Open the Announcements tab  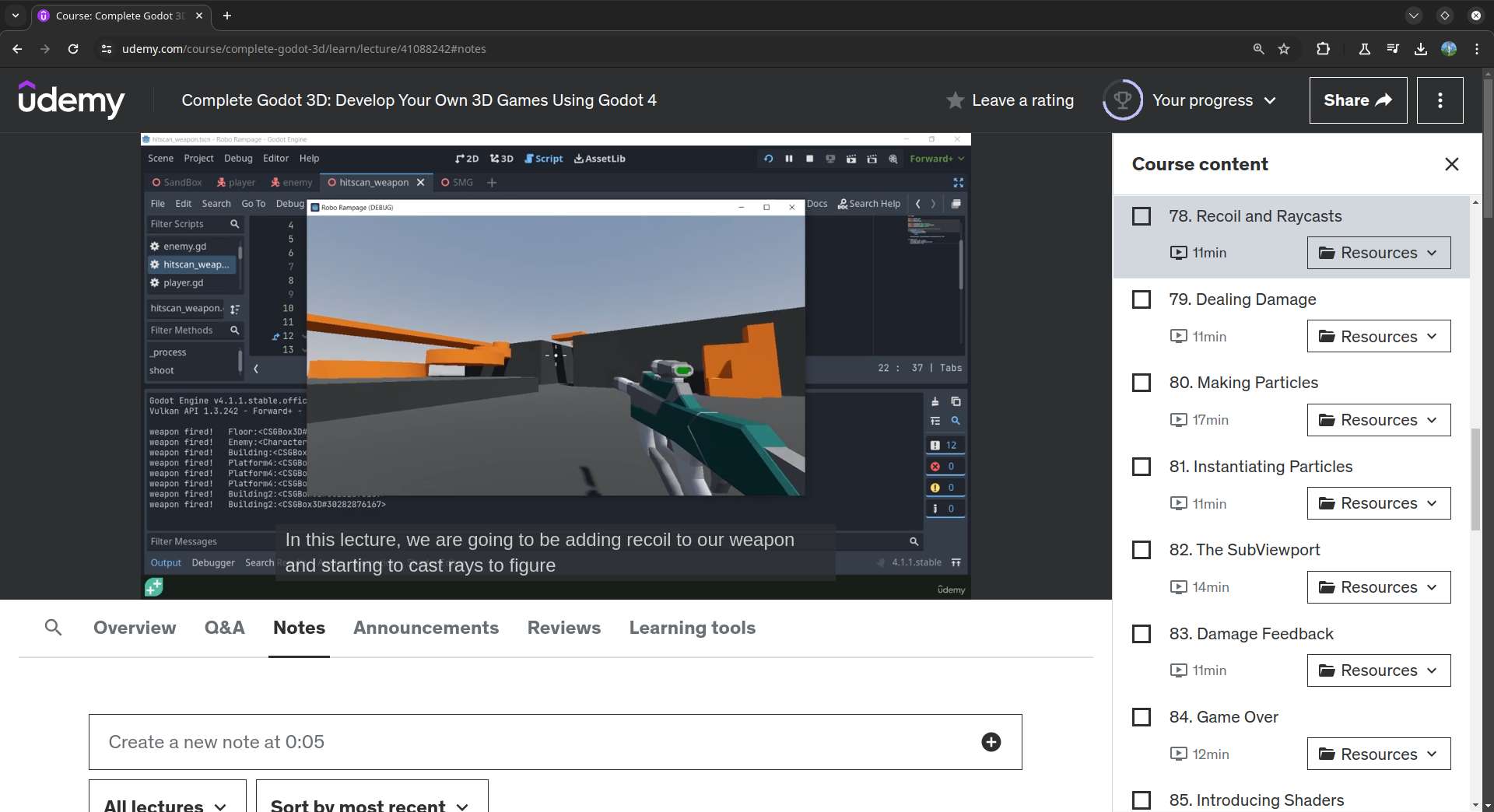click(x=426, y=628)
